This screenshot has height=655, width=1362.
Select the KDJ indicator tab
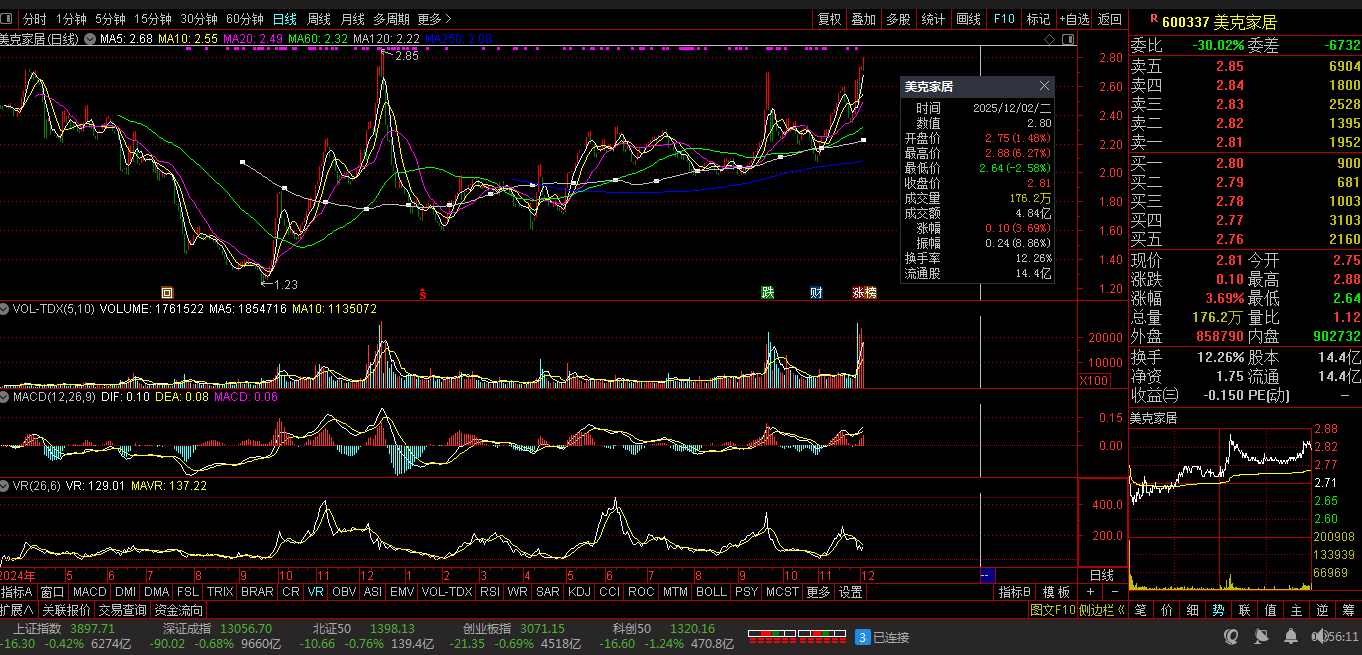[579, 592]
